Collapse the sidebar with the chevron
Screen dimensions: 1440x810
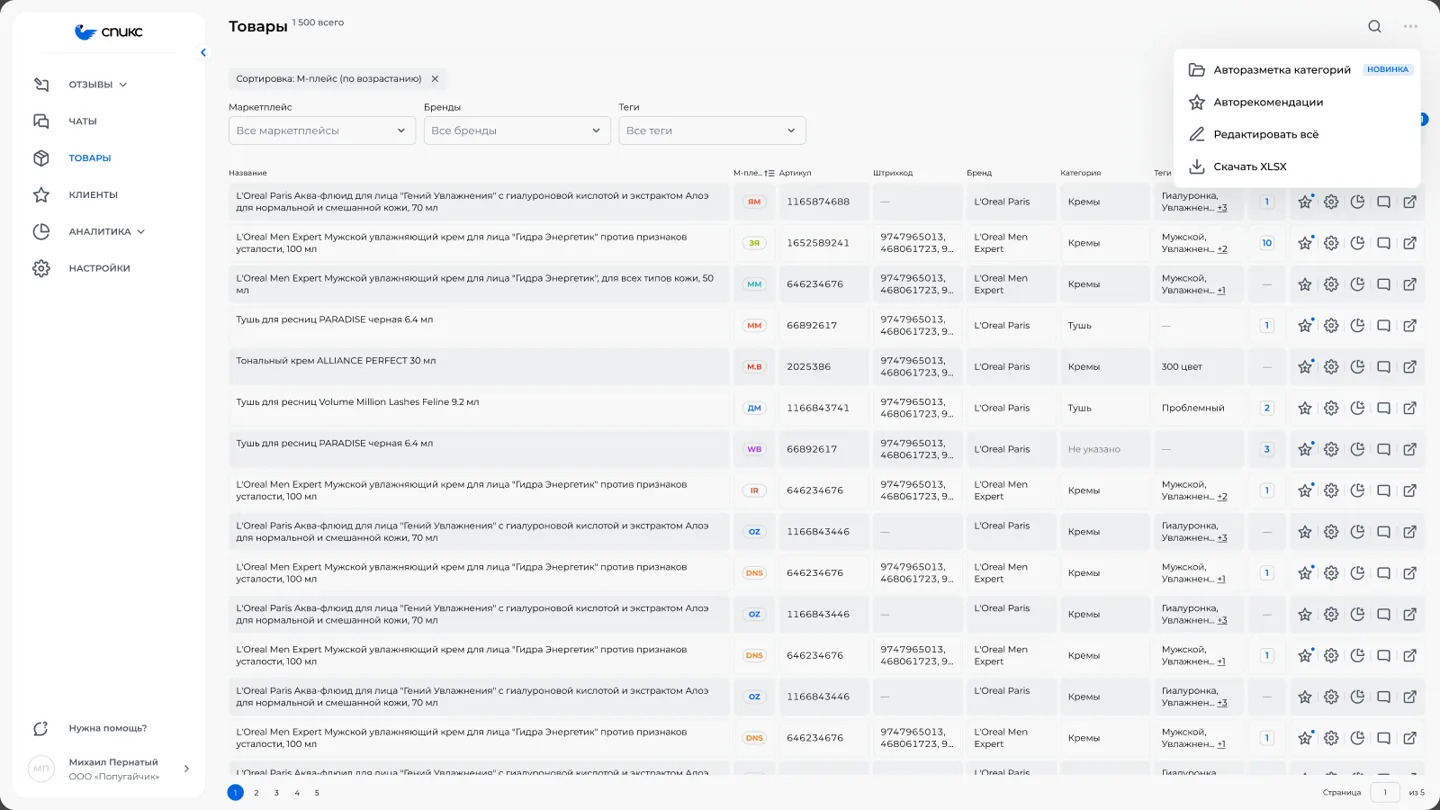tap(203, 53)
